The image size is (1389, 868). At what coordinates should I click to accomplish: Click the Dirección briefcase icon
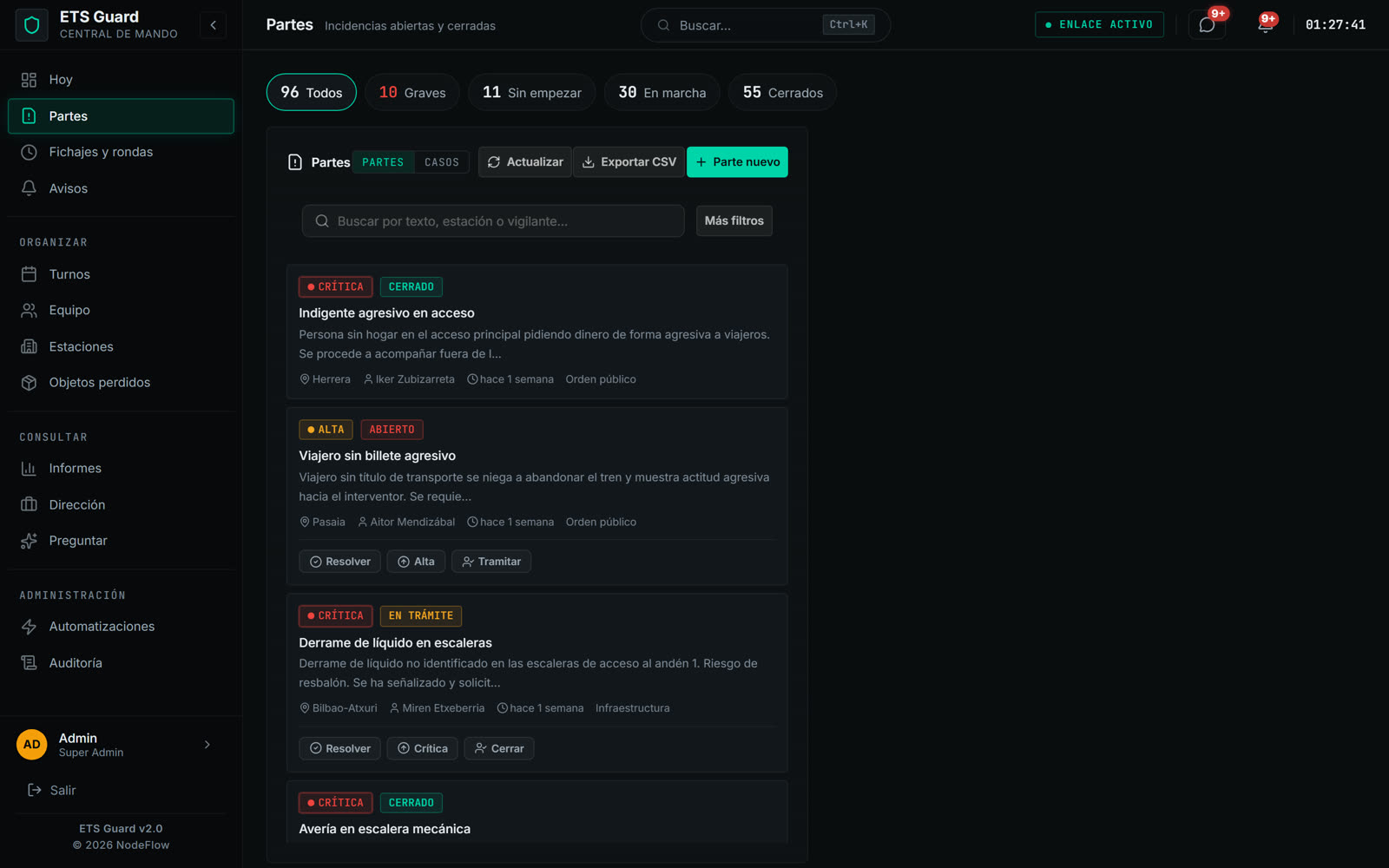pyautogui.click(x=29, y=504)
